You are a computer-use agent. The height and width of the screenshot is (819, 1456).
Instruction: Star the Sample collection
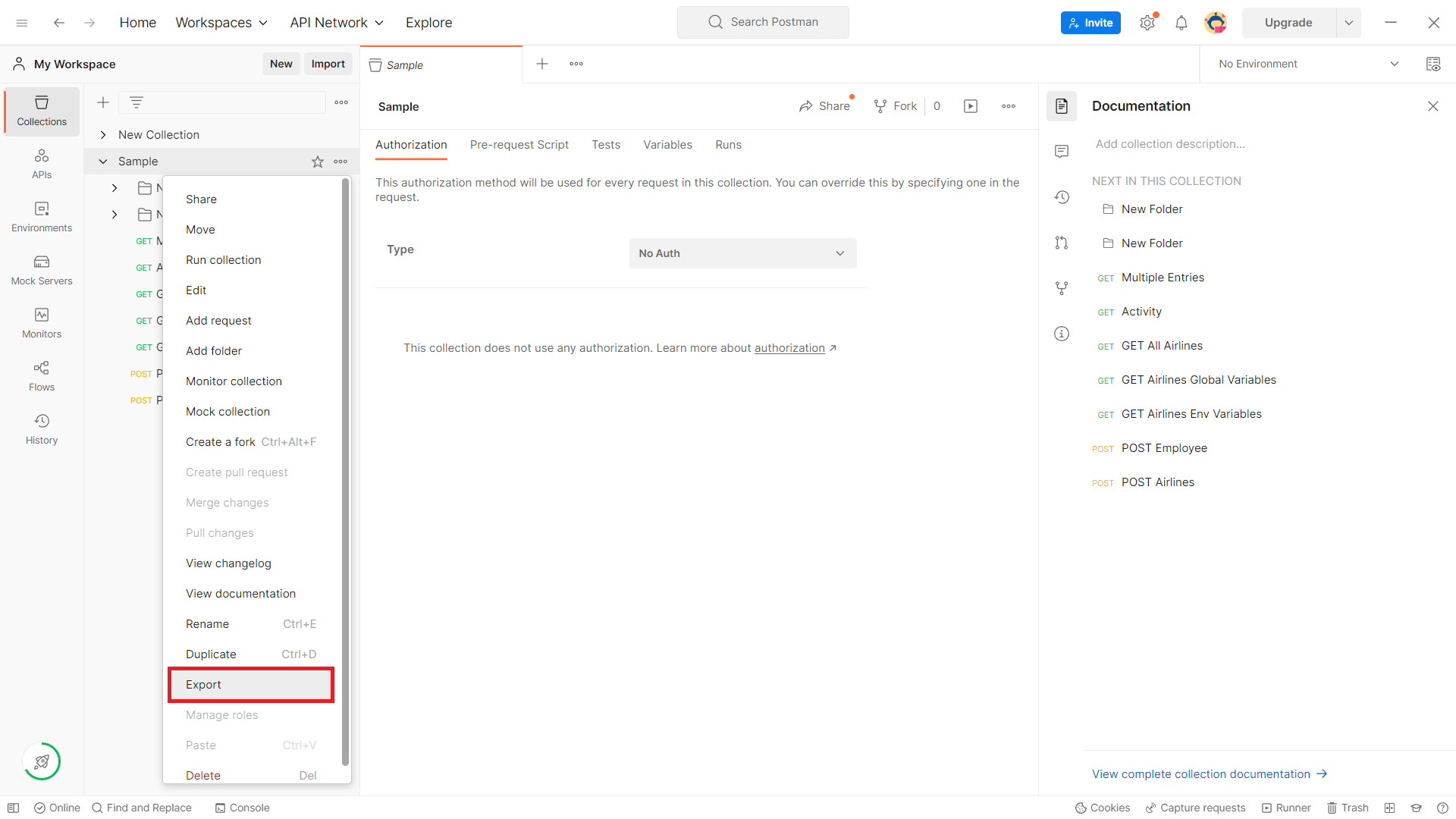(318, 162)
